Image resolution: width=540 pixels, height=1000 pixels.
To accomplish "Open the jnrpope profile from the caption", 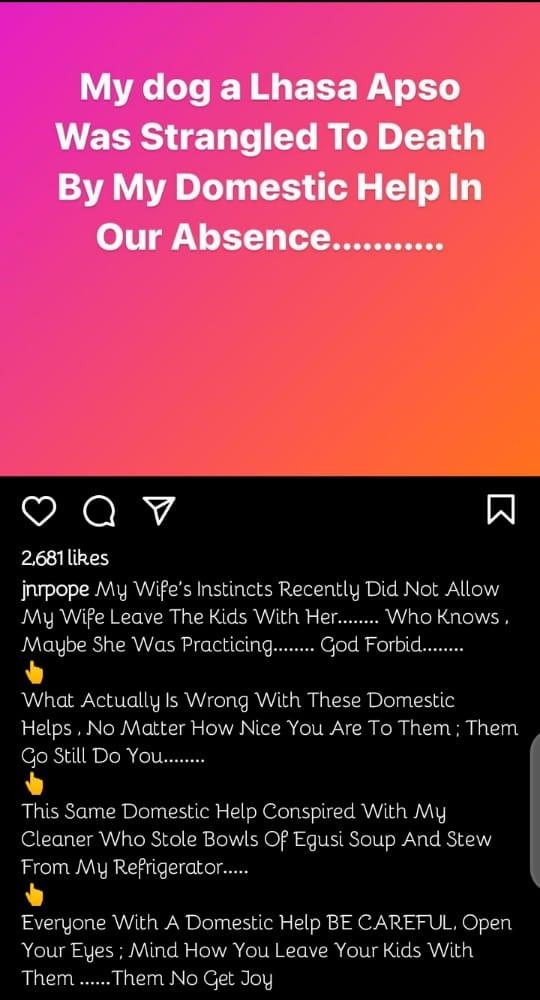I will (55, 590).
